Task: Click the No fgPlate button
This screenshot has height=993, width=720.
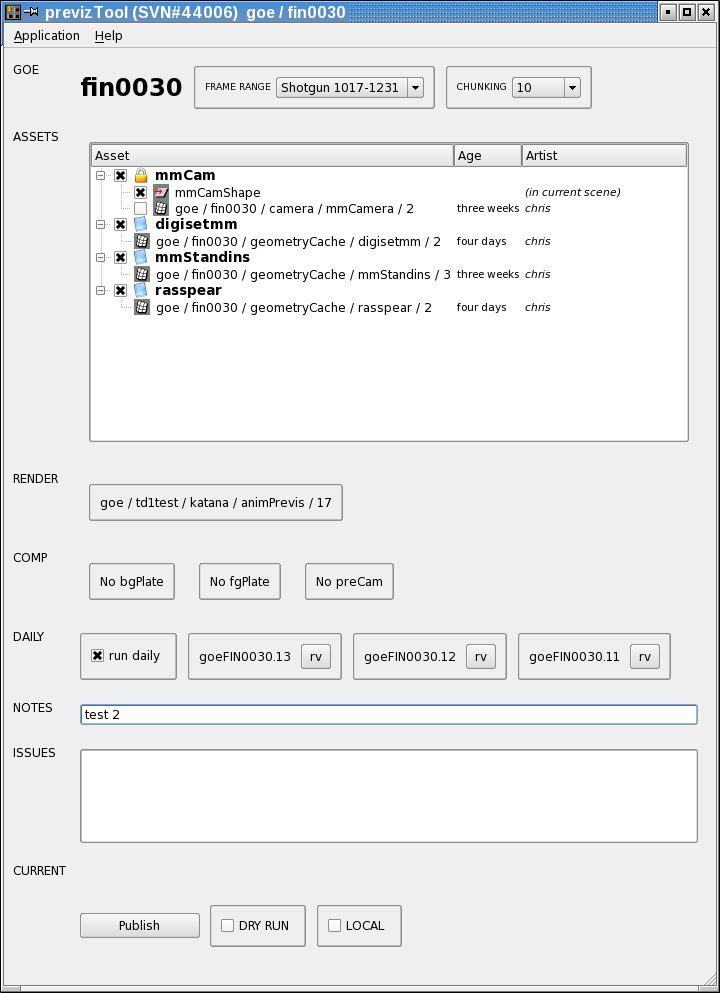Action: click(x=239, y=581)
